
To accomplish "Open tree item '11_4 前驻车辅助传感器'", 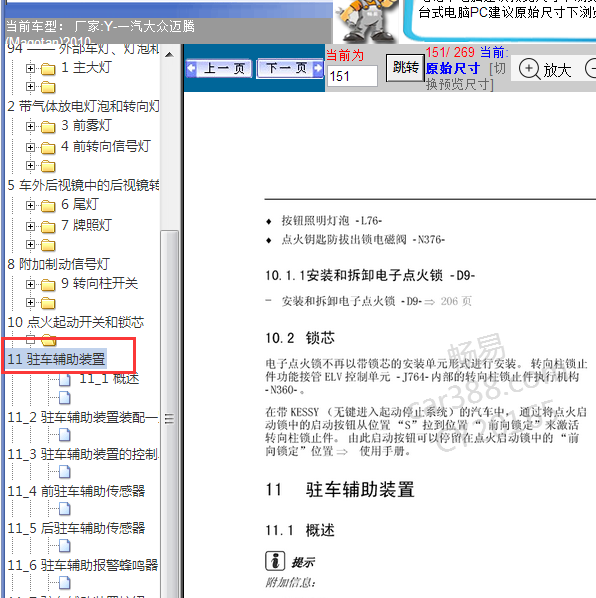I will [76, 491].
